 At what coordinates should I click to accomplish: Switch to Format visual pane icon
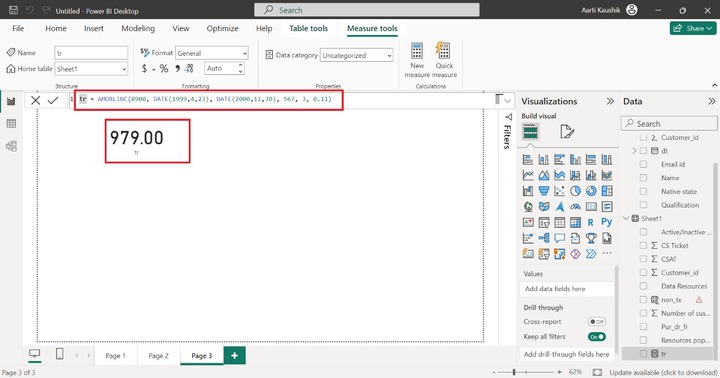pyautogui.click(x=567, y=132)
